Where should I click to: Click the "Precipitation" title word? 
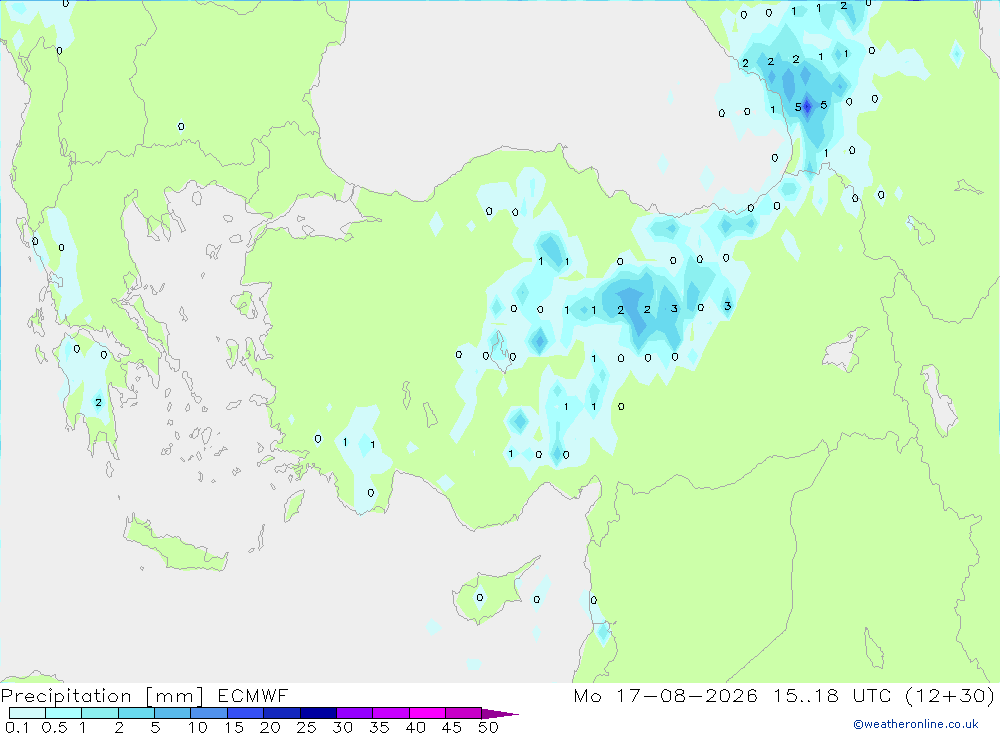click(66, 695)
